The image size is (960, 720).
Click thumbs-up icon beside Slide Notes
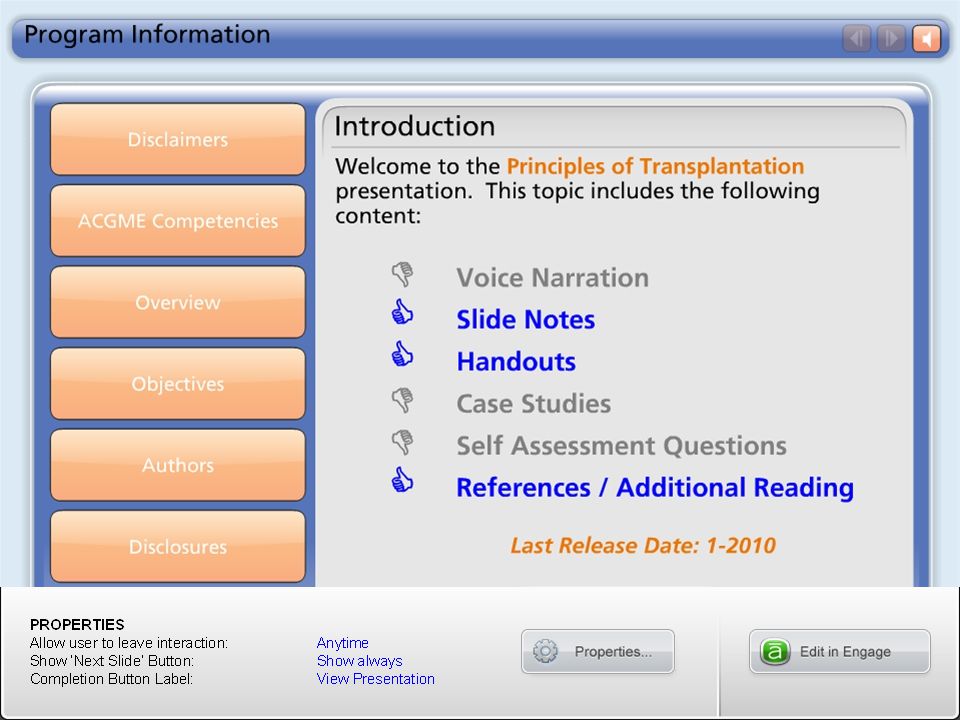coord(402,312)
